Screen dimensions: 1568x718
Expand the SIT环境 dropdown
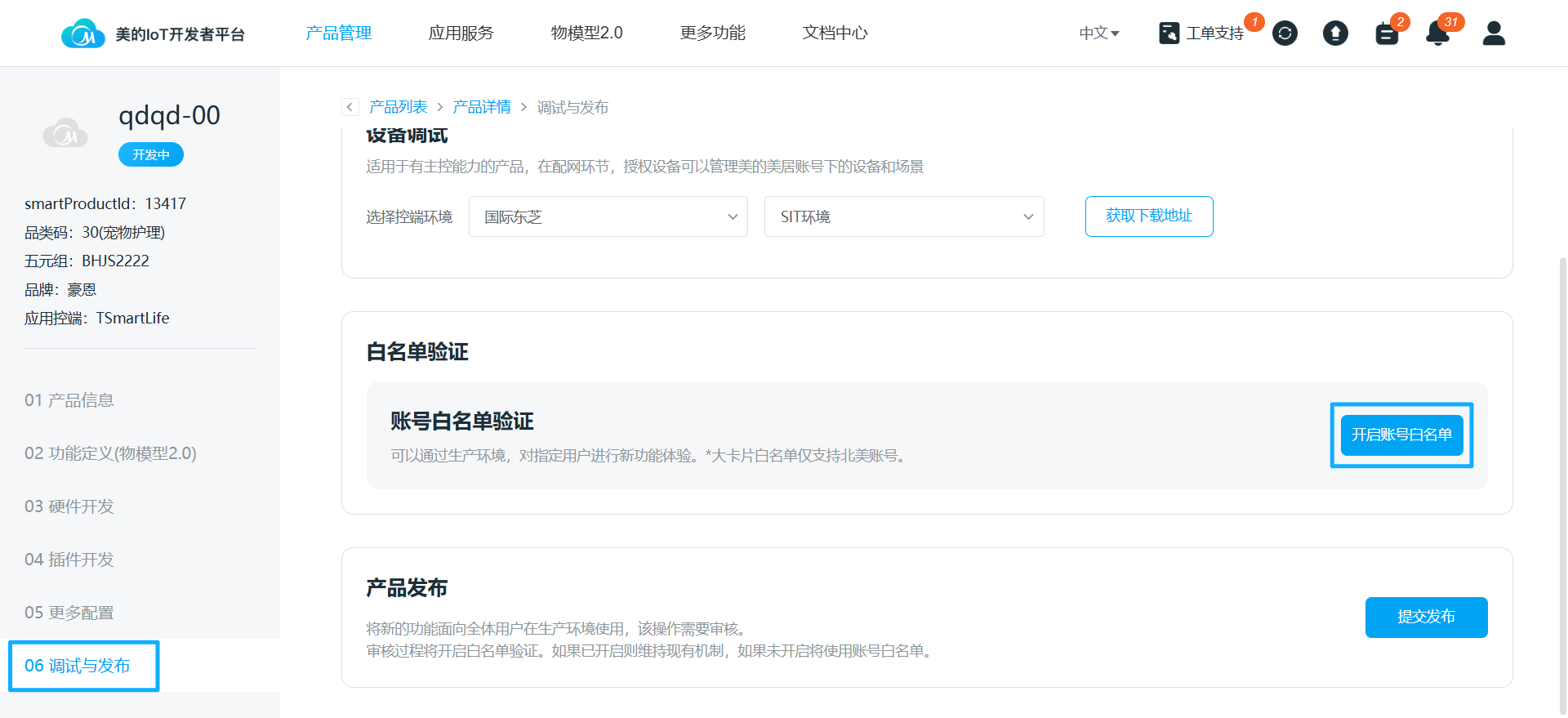pyautogui.click(x=903, y=216)
